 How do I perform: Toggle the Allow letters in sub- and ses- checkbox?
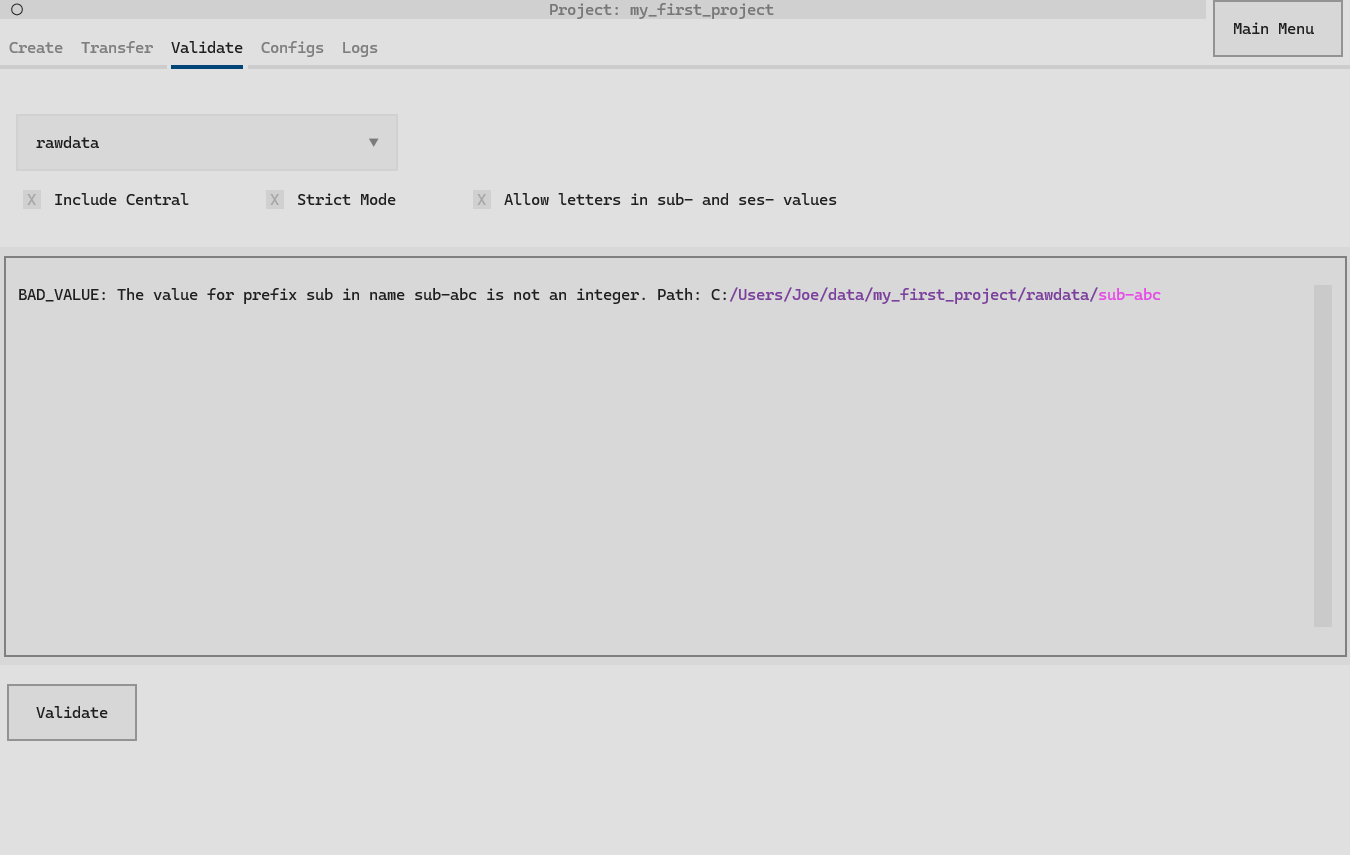[482, 200]
